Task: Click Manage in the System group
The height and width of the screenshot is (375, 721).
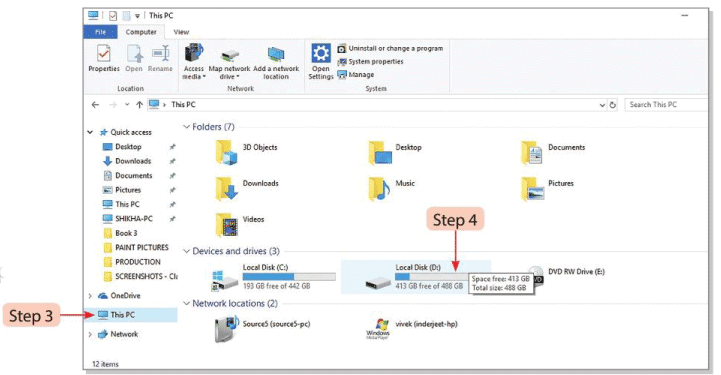Action: tap(356, 74)
